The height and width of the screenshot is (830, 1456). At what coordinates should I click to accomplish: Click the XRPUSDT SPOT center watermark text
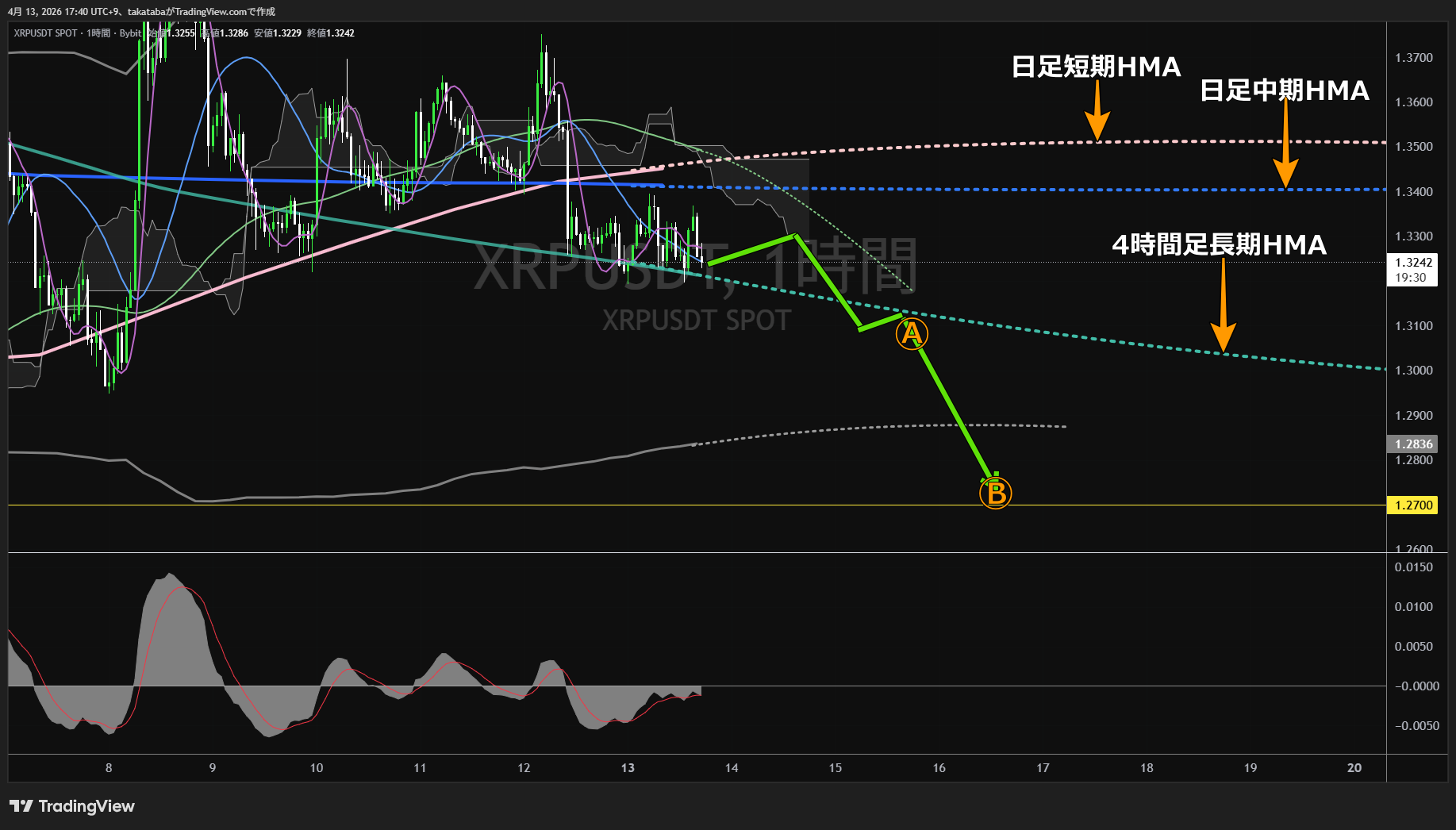tap(696, 321)
